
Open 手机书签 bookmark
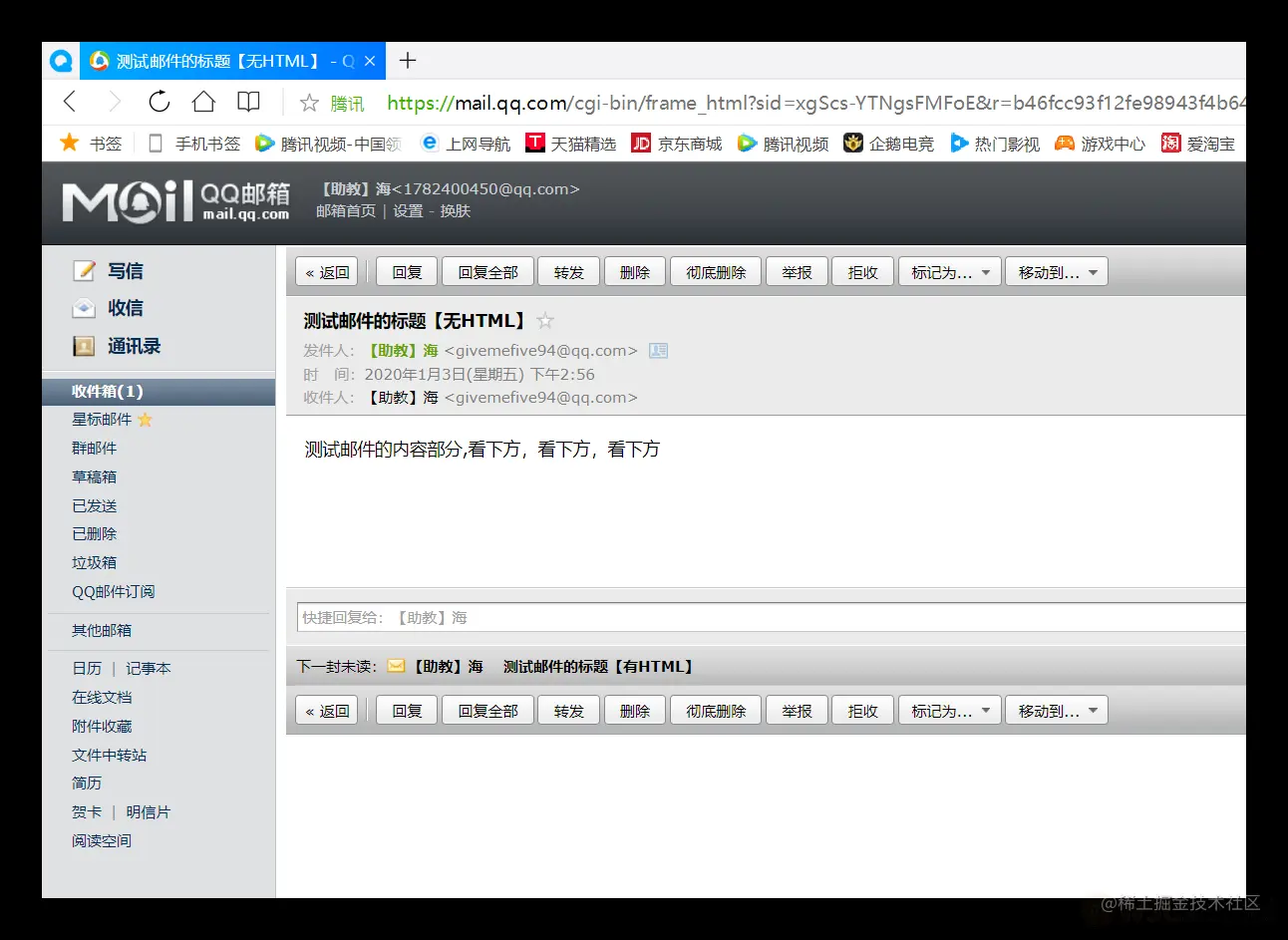tap(194, 144)
